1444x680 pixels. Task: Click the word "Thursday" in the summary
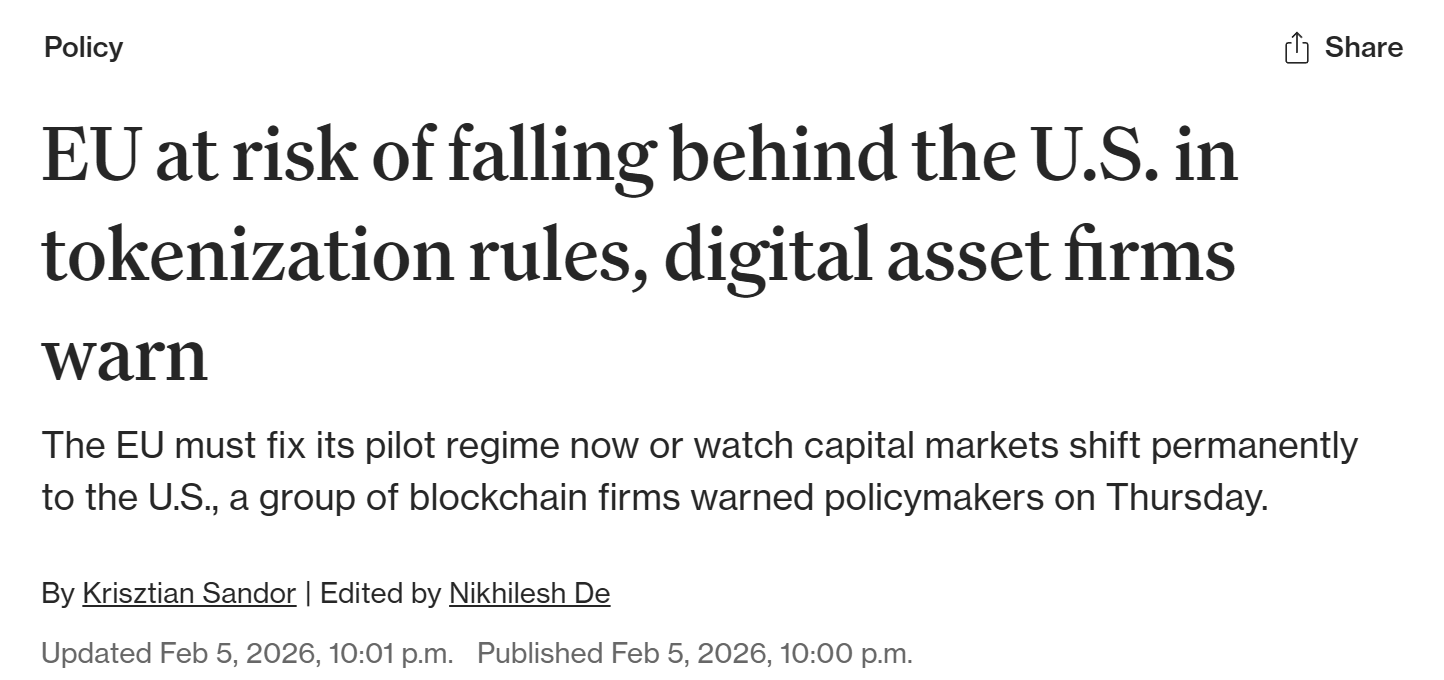point(1184,496)
